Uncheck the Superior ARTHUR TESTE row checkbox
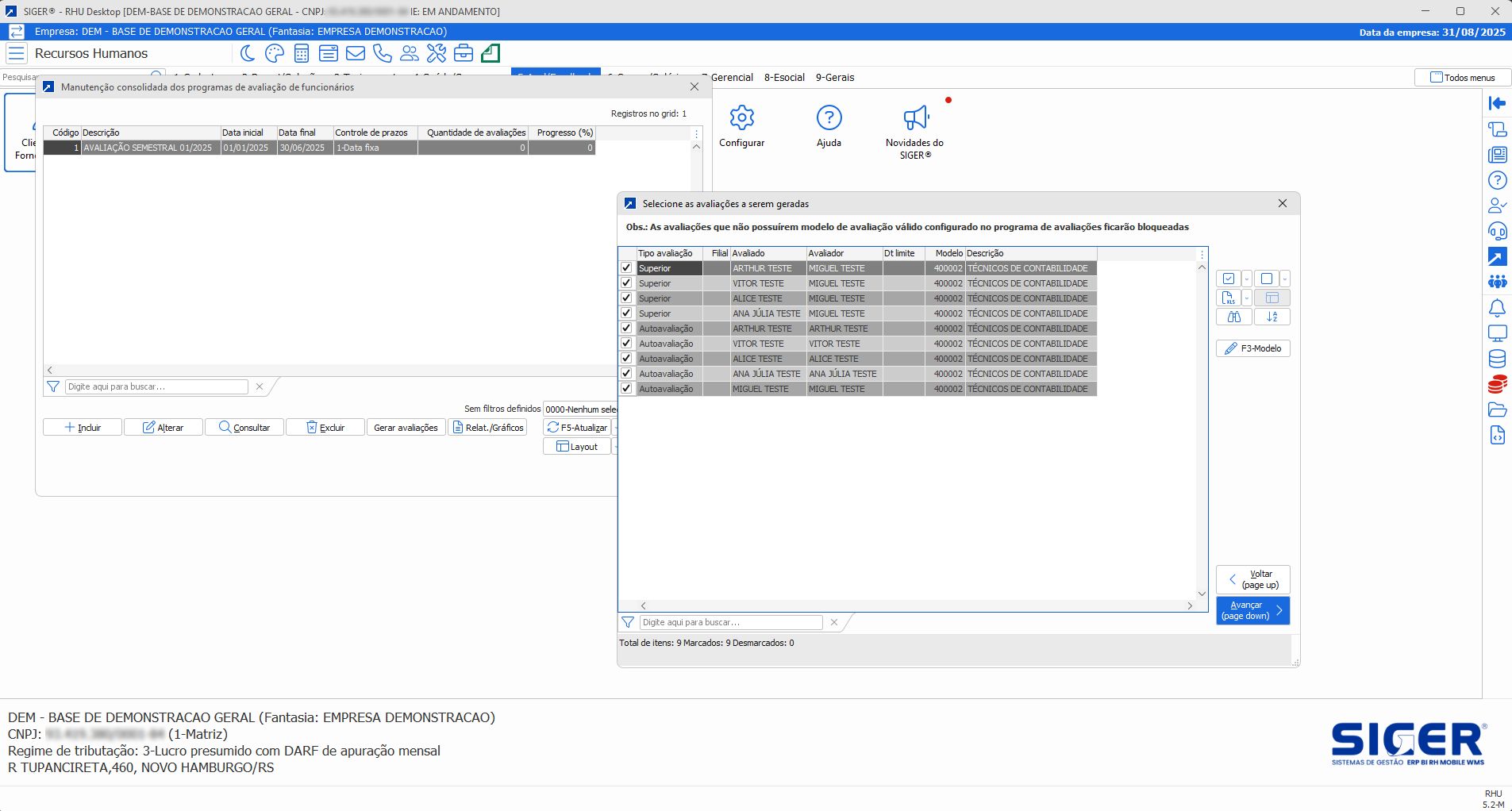 [x=626, y=268]
